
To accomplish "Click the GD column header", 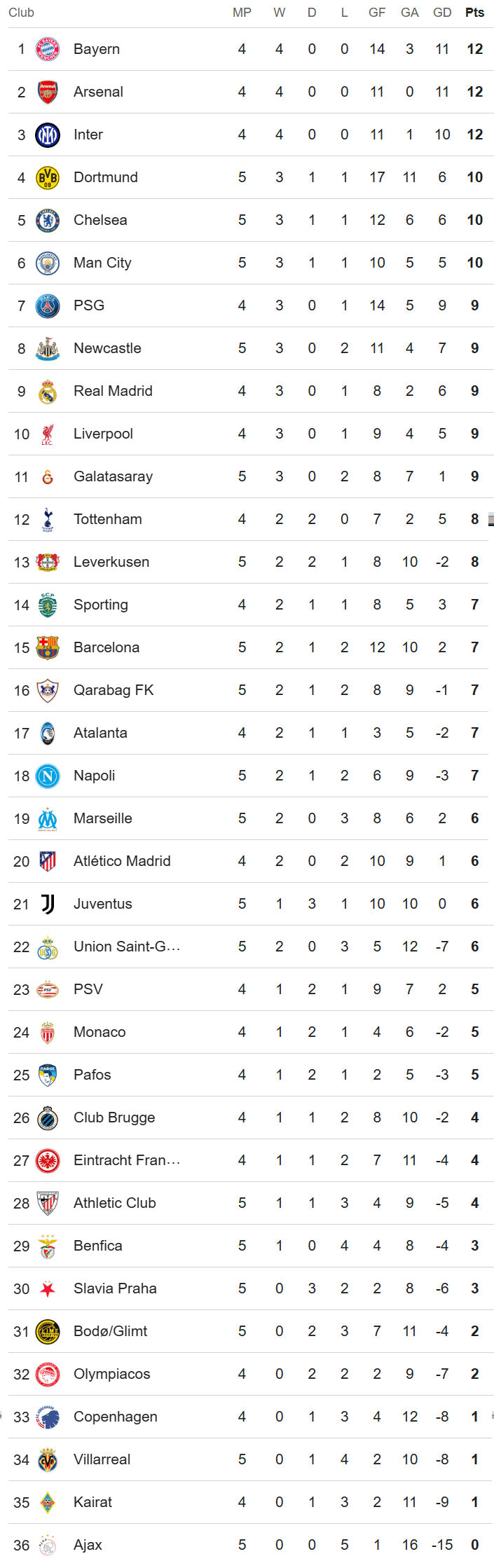I will pyautogui.click(x=442, y=13).
